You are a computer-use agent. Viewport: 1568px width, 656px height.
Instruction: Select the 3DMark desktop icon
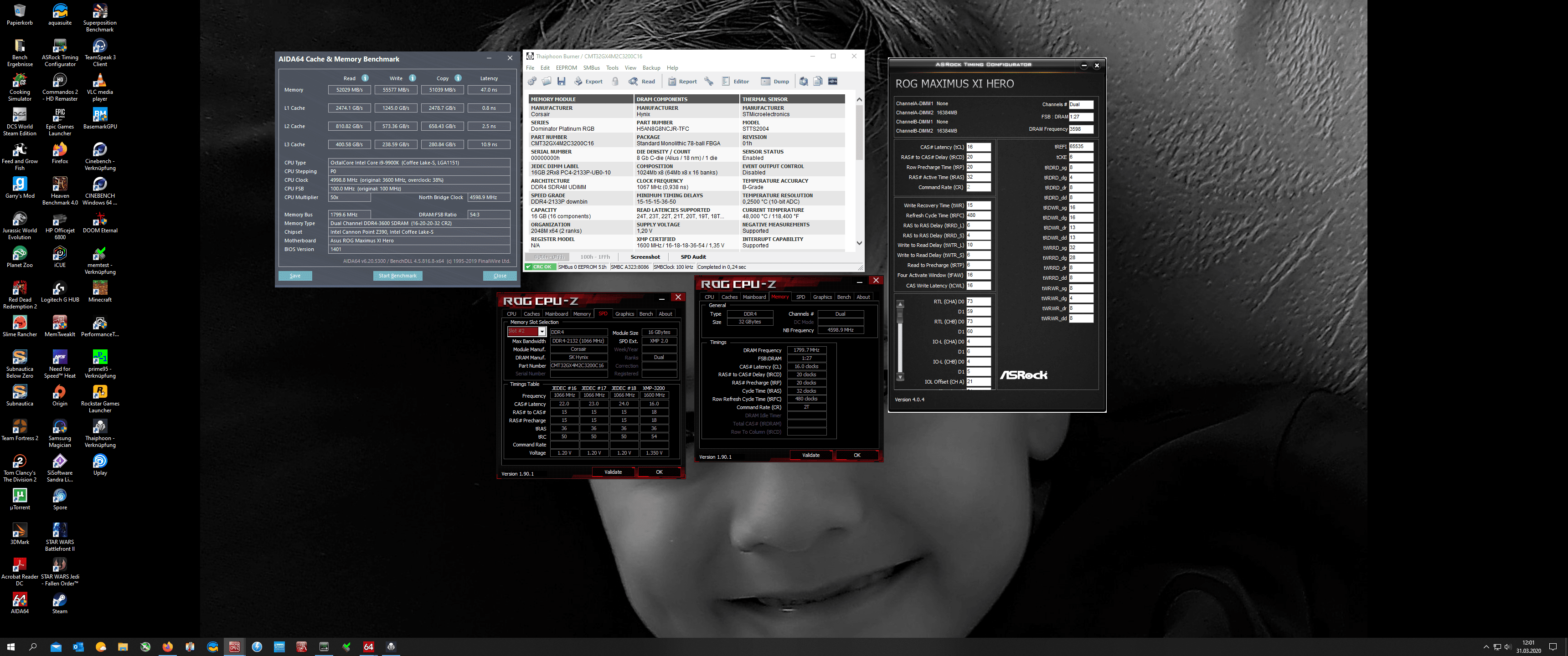click(x=20, y=533)
